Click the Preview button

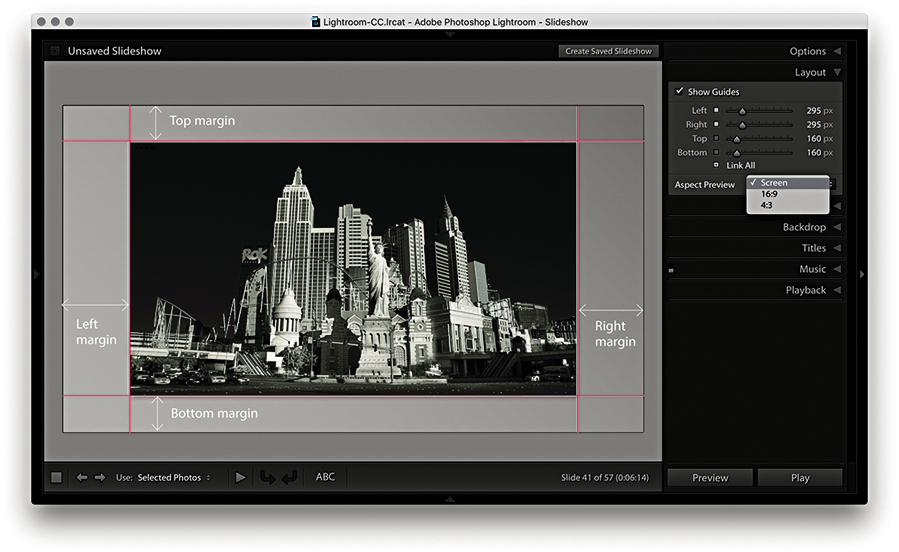[x=710, y=478]
